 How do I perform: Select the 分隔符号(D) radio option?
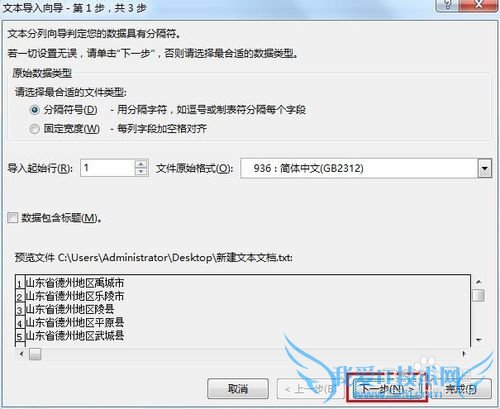pyautogui.click(x=35, y=110)
